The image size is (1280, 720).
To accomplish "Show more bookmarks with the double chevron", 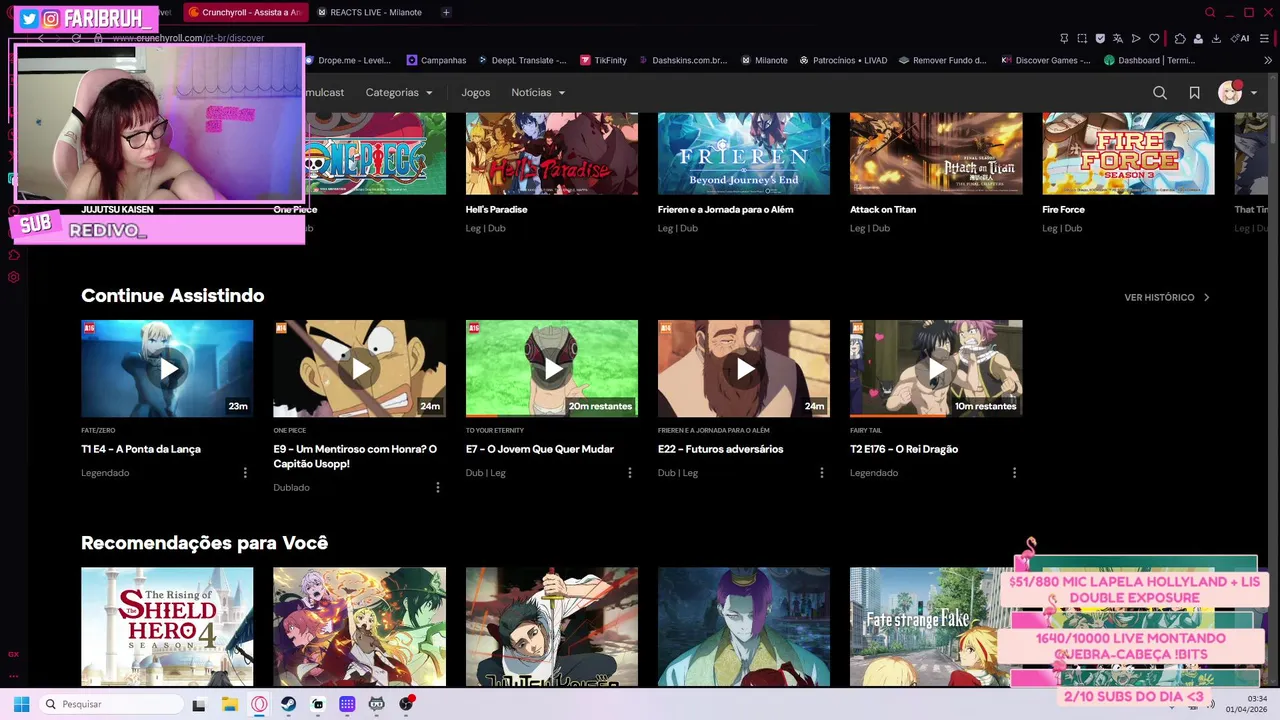I will (x=1267, y=60).
